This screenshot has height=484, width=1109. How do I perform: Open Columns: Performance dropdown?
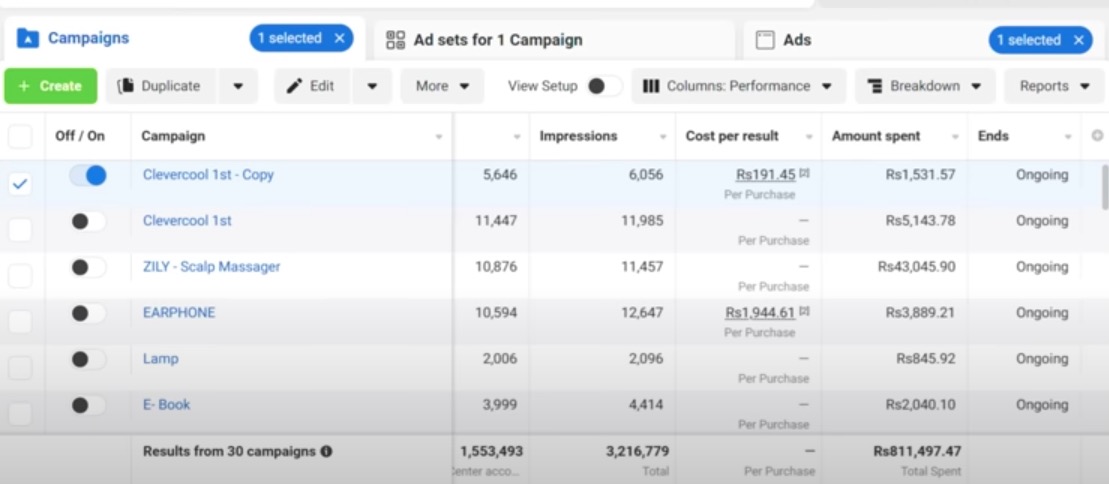click(739, 86)
